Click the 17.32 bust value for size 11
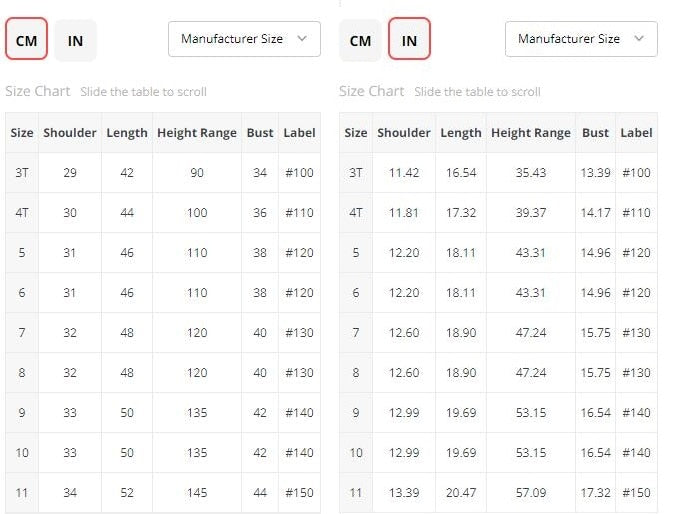 tap(595, 493)
